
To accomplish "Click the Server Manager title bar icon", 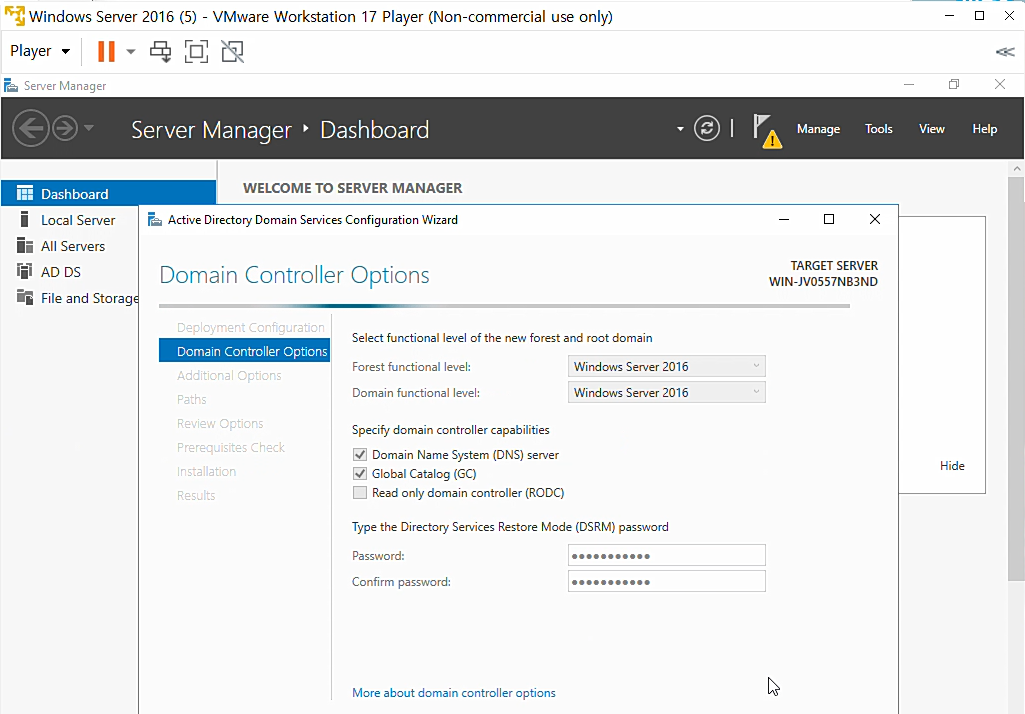I will point(10,86).
